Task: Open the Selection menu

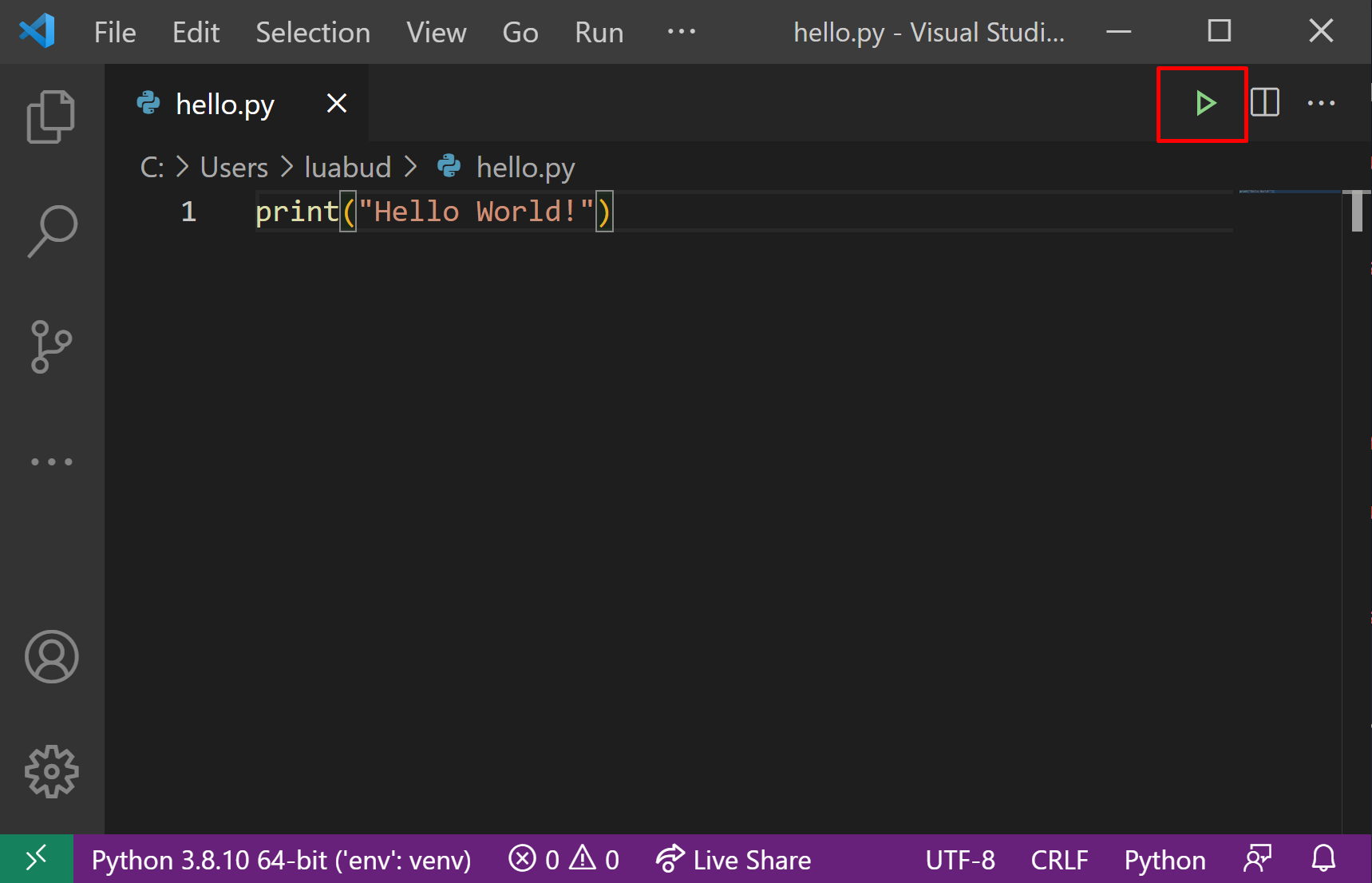Action: point(313,33)
